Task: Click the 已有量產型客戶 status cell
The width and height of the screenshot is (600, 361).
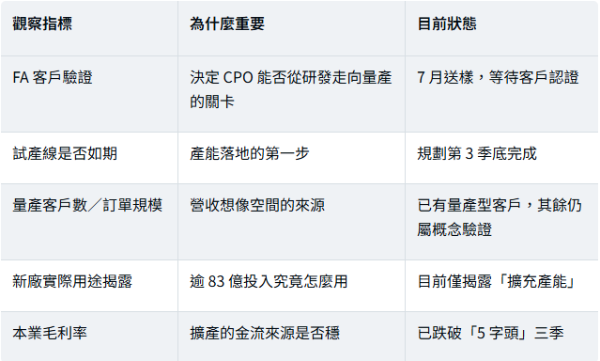Action: (502, 222)
